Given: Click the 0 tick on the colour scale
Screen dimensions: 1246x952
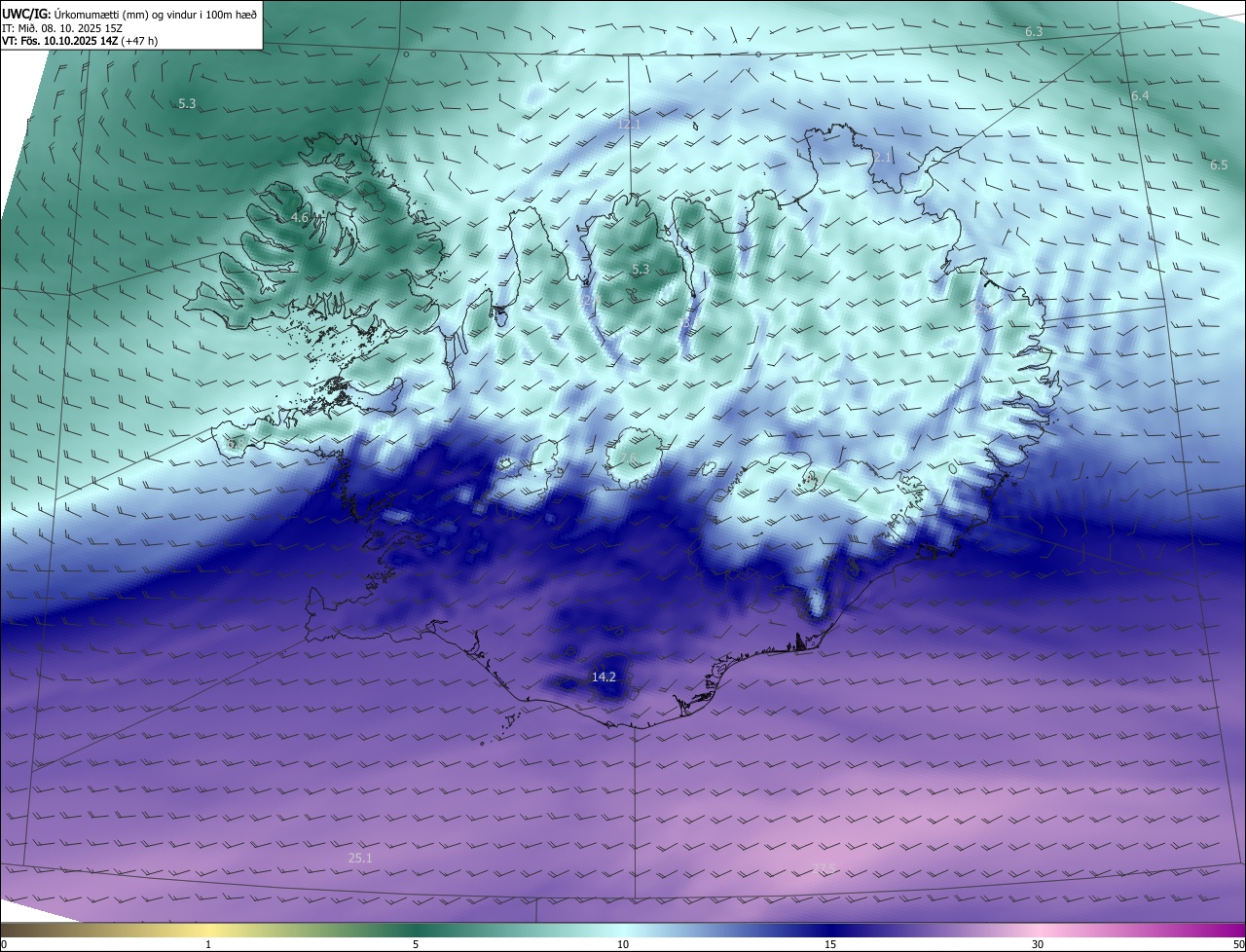Looking at the screenshot, I should coord(3,944).
